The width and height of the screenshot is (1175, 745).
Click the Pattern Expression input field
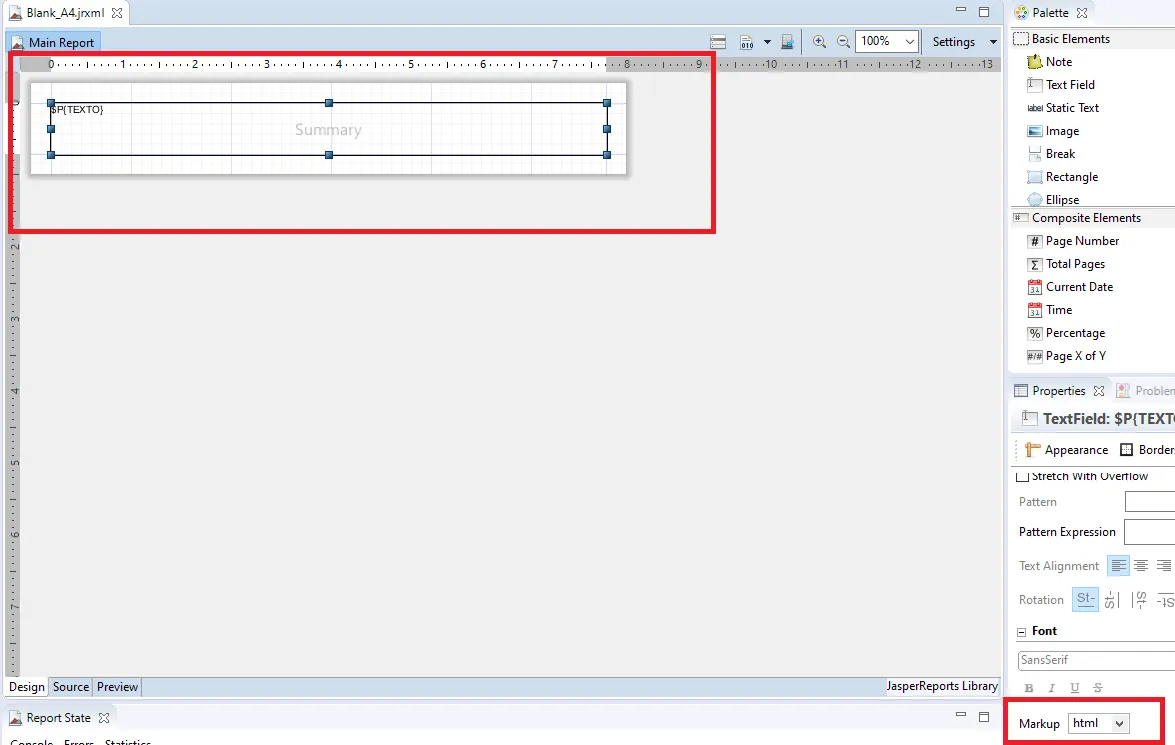coord(1150,532)
